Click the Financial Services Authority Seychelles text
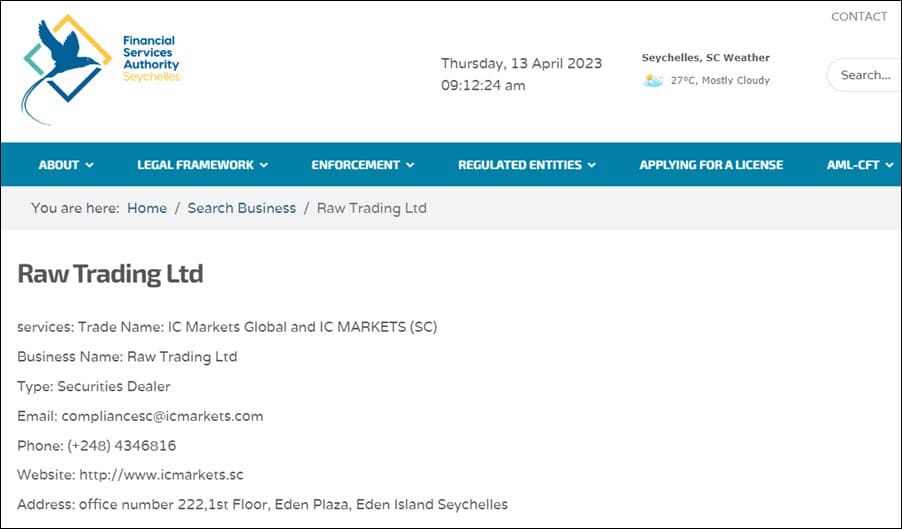Image resolution: width=902 pixels, height=529 pixels. pyautogui.click(x=150, y=59)
